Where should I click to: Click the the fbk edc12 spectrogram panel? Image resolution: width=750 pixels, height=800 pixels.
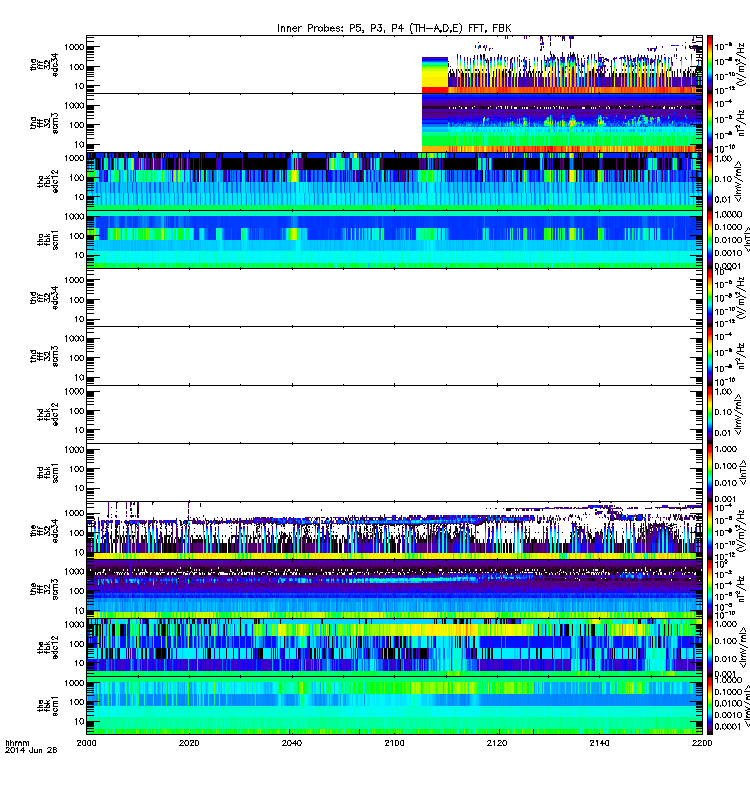pos(394,647)
